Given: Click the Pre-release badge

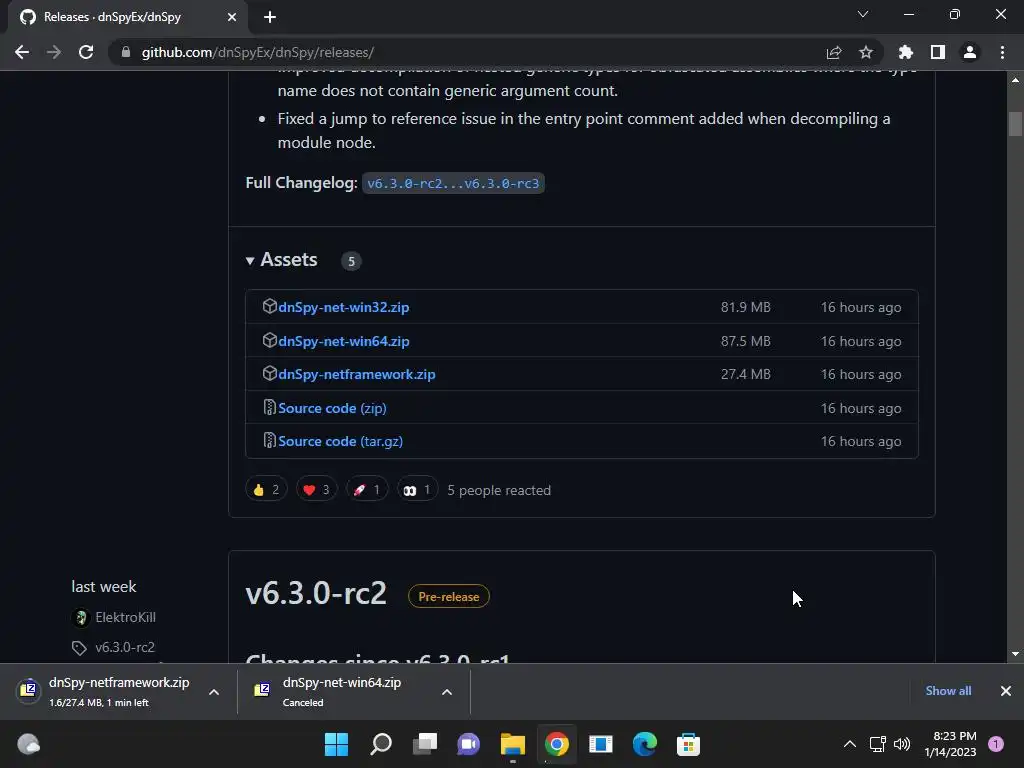Looking at the screenshot, I should 449,596.
